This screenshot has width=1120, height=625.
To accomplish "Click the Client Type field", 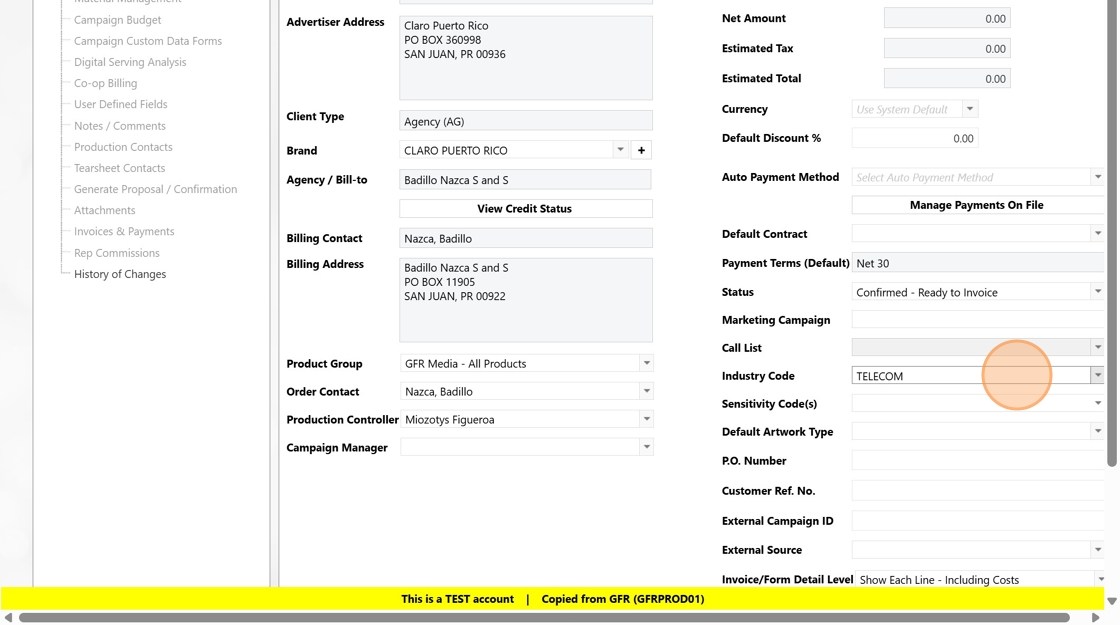I will 526,121.
